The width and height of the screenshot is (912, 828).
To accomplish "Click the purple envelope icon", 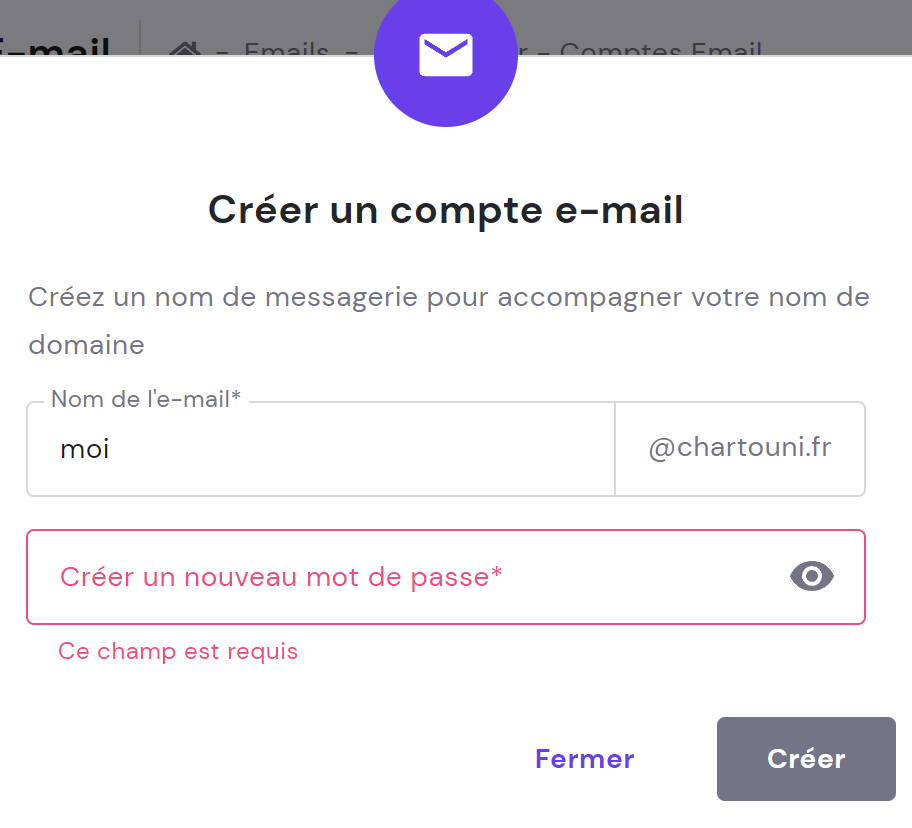I will click(445, 56).
